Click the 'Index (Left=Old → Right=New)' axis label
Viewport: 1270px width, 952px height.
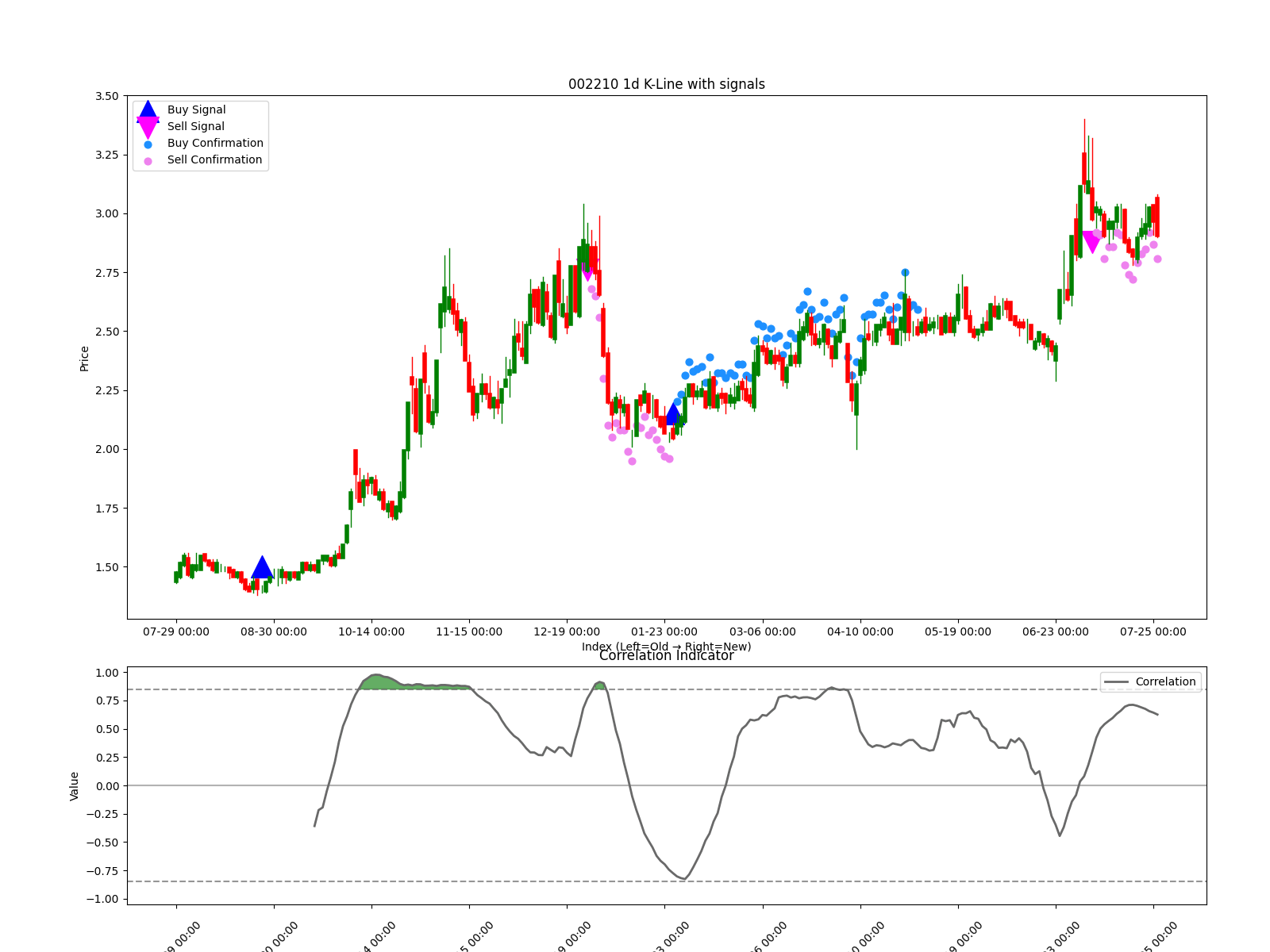pos(667,647)
